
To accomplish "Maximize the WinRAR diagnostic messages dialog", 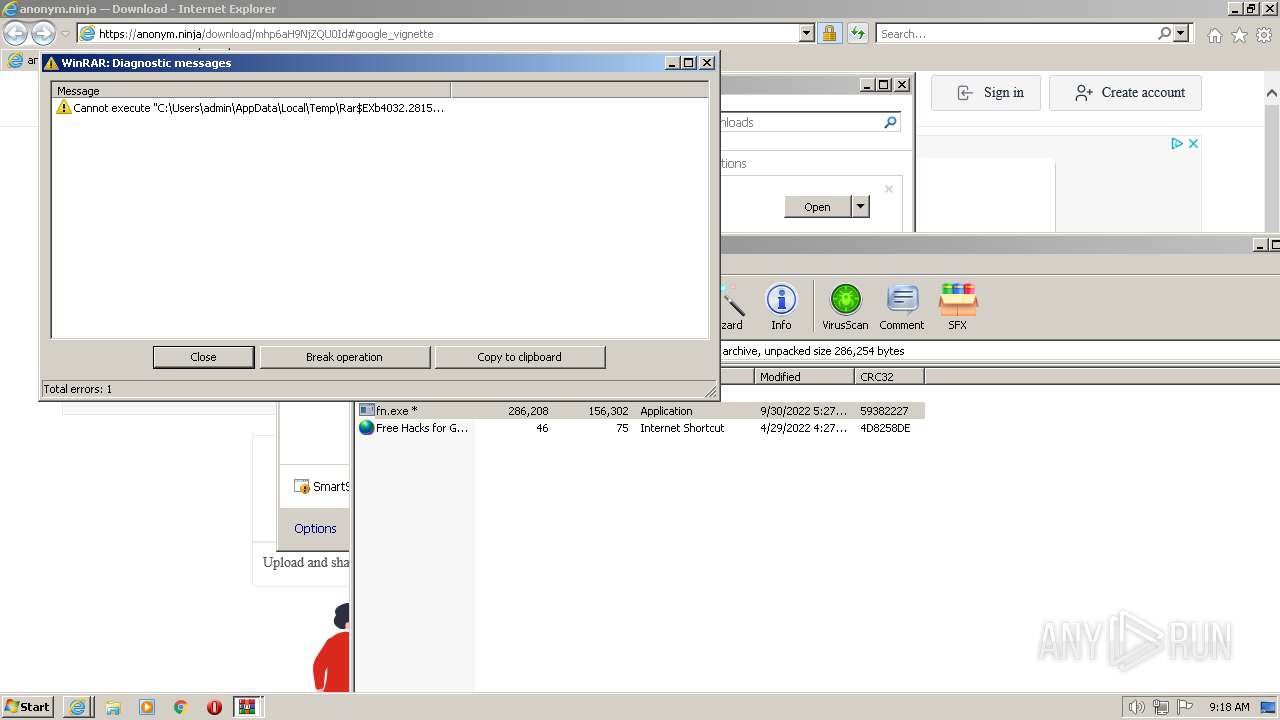I will (x=688, y=63).
